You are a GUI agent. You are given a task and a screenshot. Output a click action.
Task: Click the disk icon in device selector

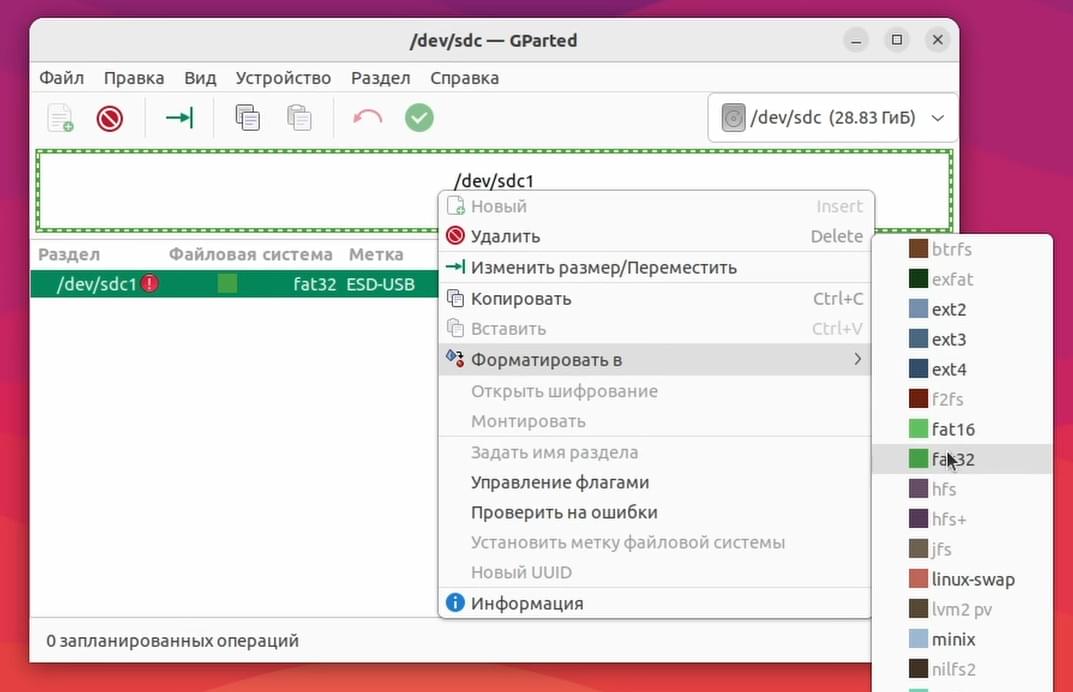pos(733,118)
